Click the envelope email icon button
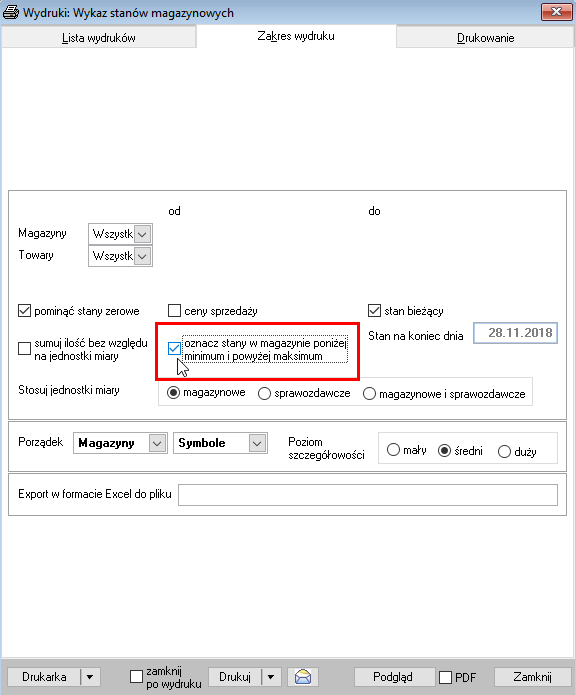The width and height of the screenshot is (576, 695). point(303,677)
